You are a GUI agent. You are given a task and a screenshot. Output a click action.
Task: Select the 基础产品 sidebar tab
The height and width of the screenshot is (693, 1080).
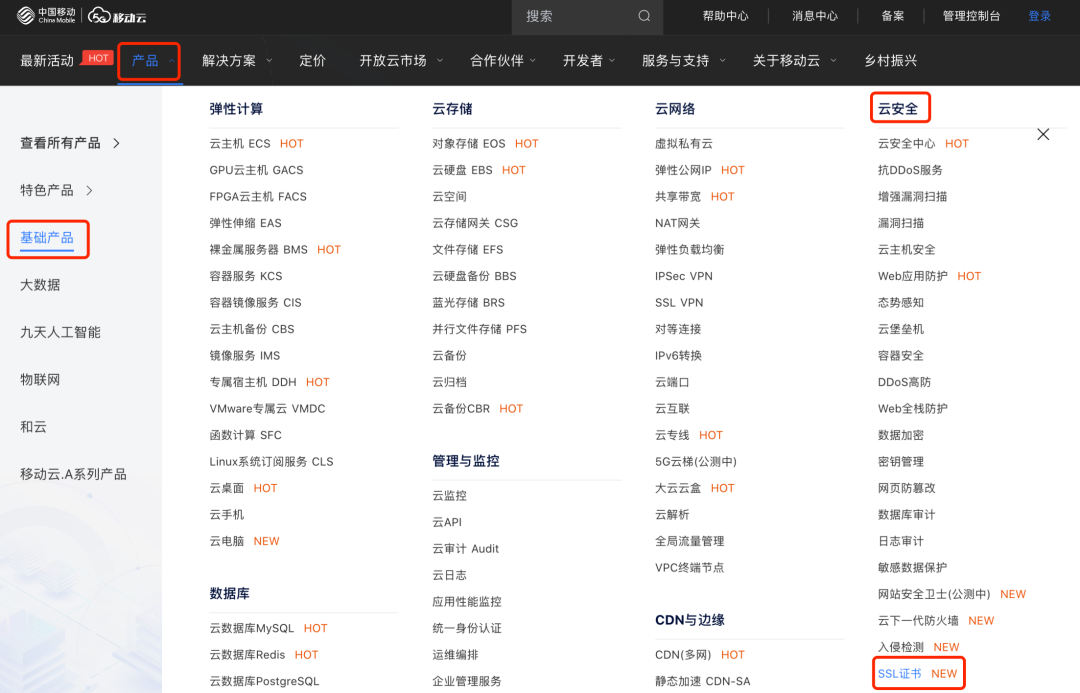(47, 238)
